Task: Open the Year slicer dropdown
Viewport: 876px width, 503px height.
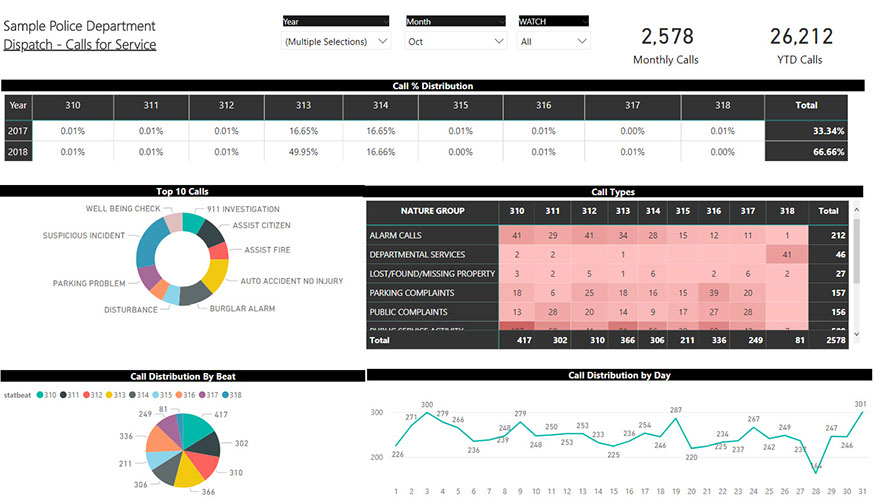Action: pyautogui.click(x=337, y=41)
